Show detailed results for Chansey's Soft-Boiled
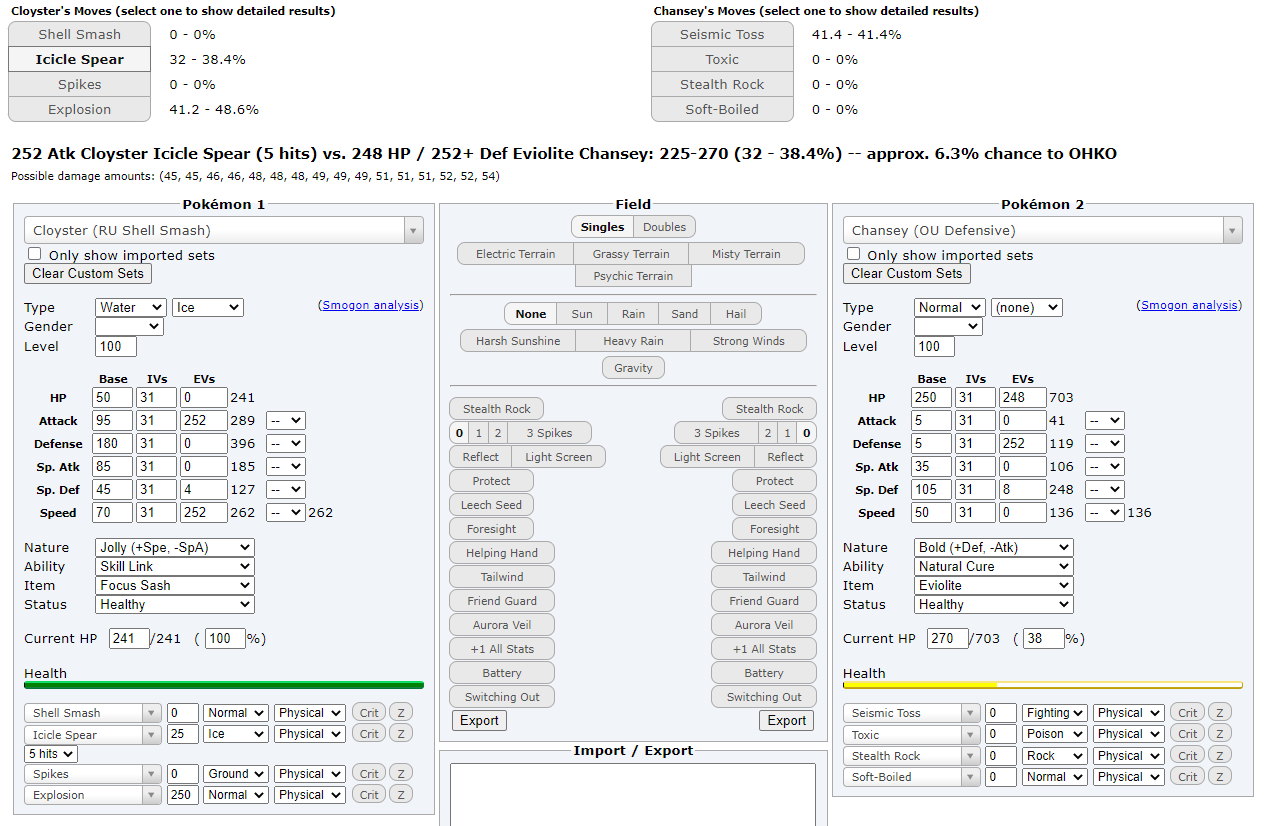This screenshot has height=826, width=1264. coord(722,109)
